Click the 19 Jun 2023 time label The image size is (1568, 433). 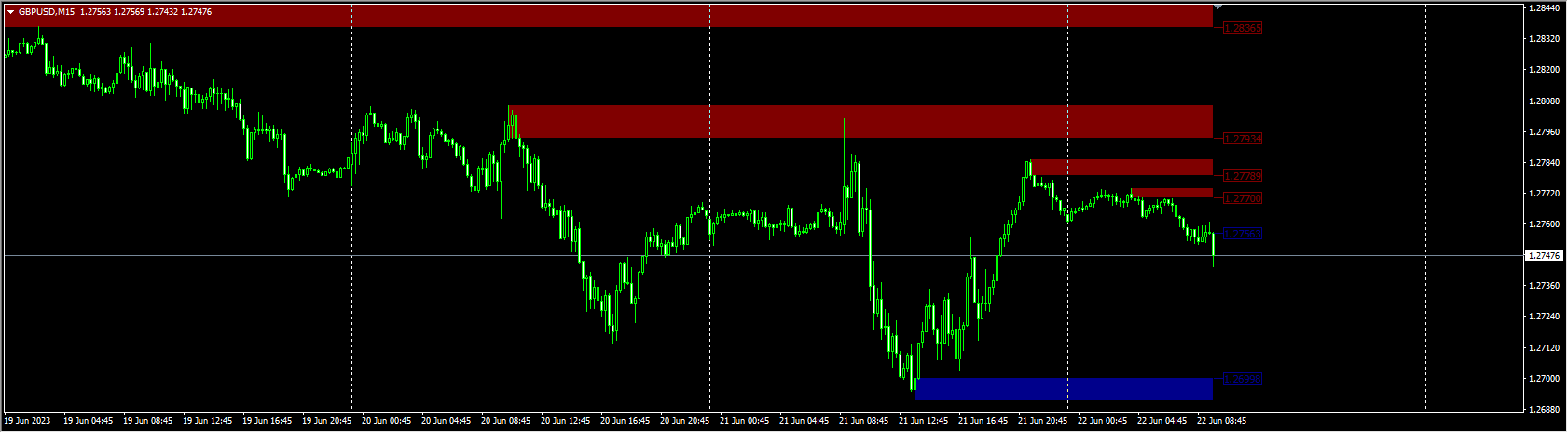coord(28,421)
